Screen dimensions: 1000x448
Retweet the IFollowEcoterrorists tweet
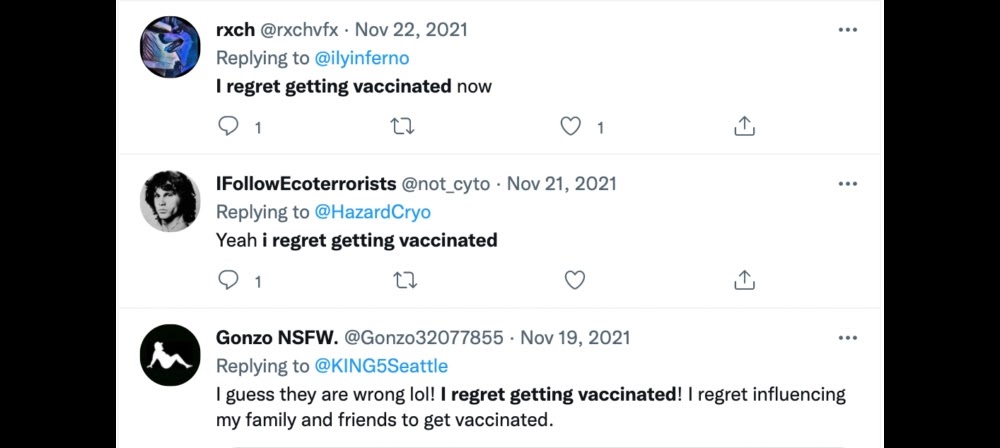coord(403,280)
